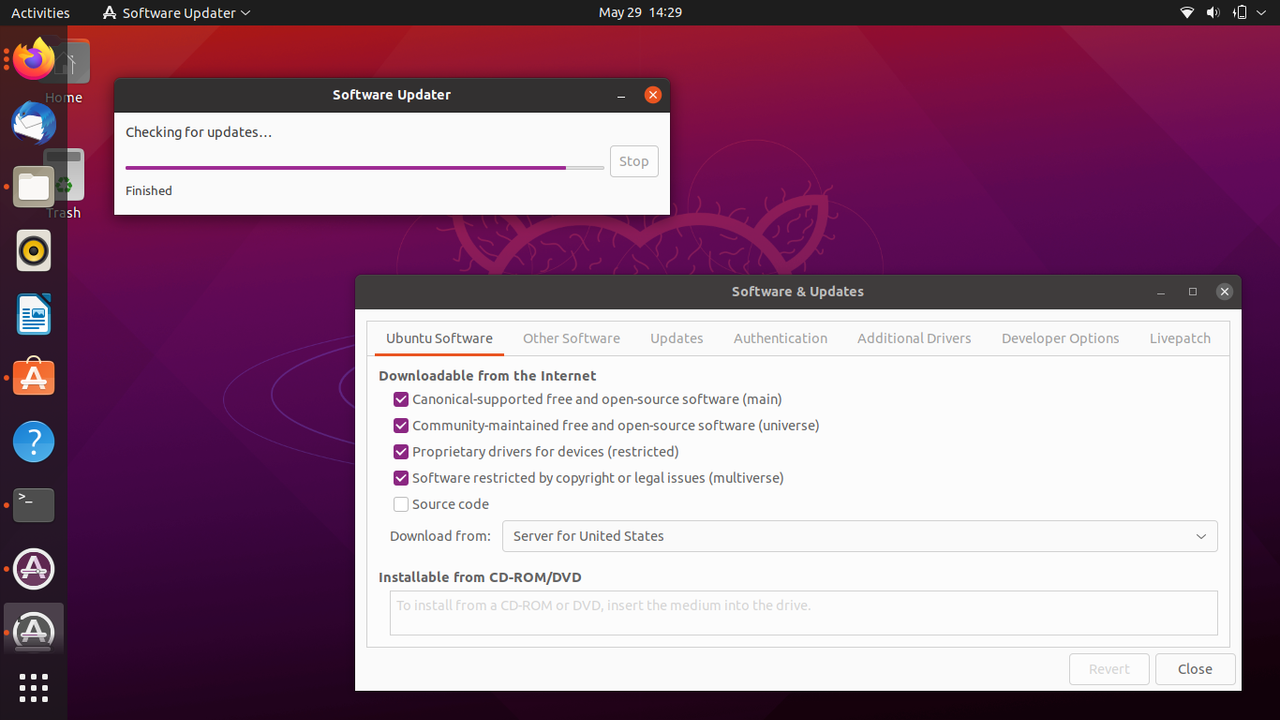Toggle Canonical-supported (main) checkbox
Image resolution: width=1280 pixels, height=720 pixels.
(401, 399)
